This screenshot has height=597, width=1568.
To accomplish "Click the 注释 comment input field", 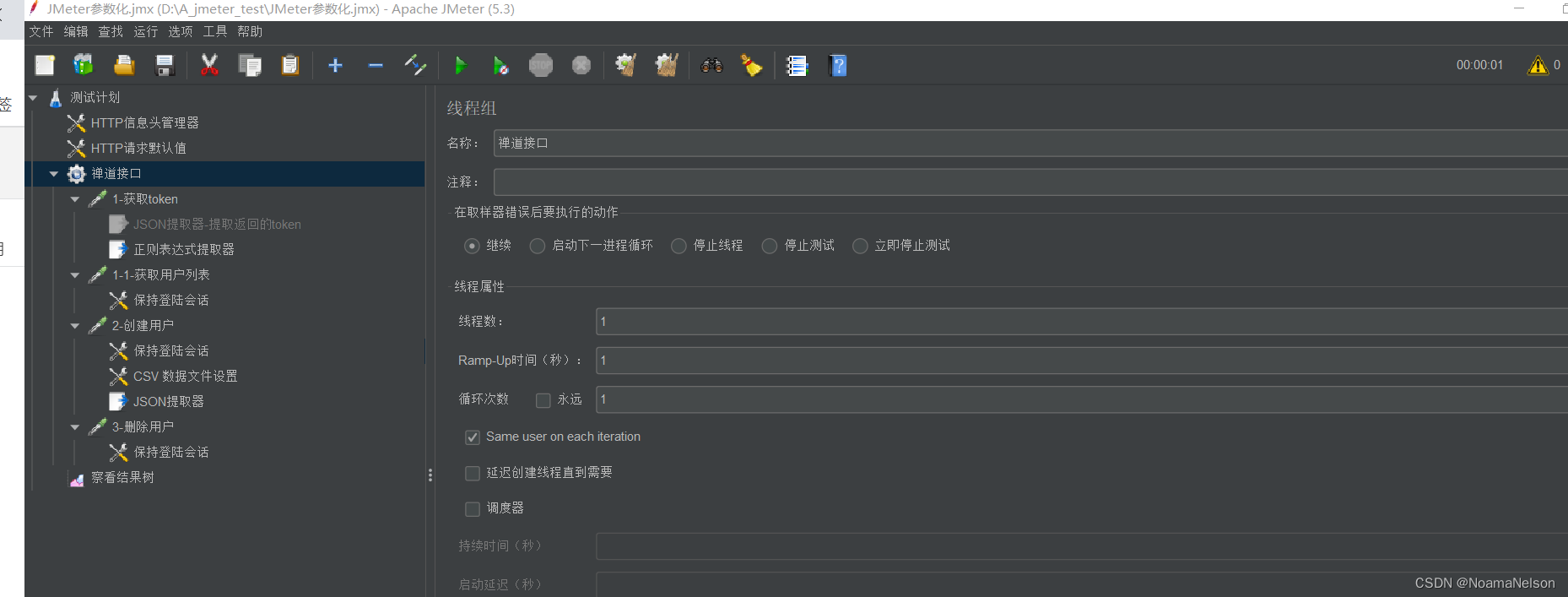I will [x=1030, y=182].
